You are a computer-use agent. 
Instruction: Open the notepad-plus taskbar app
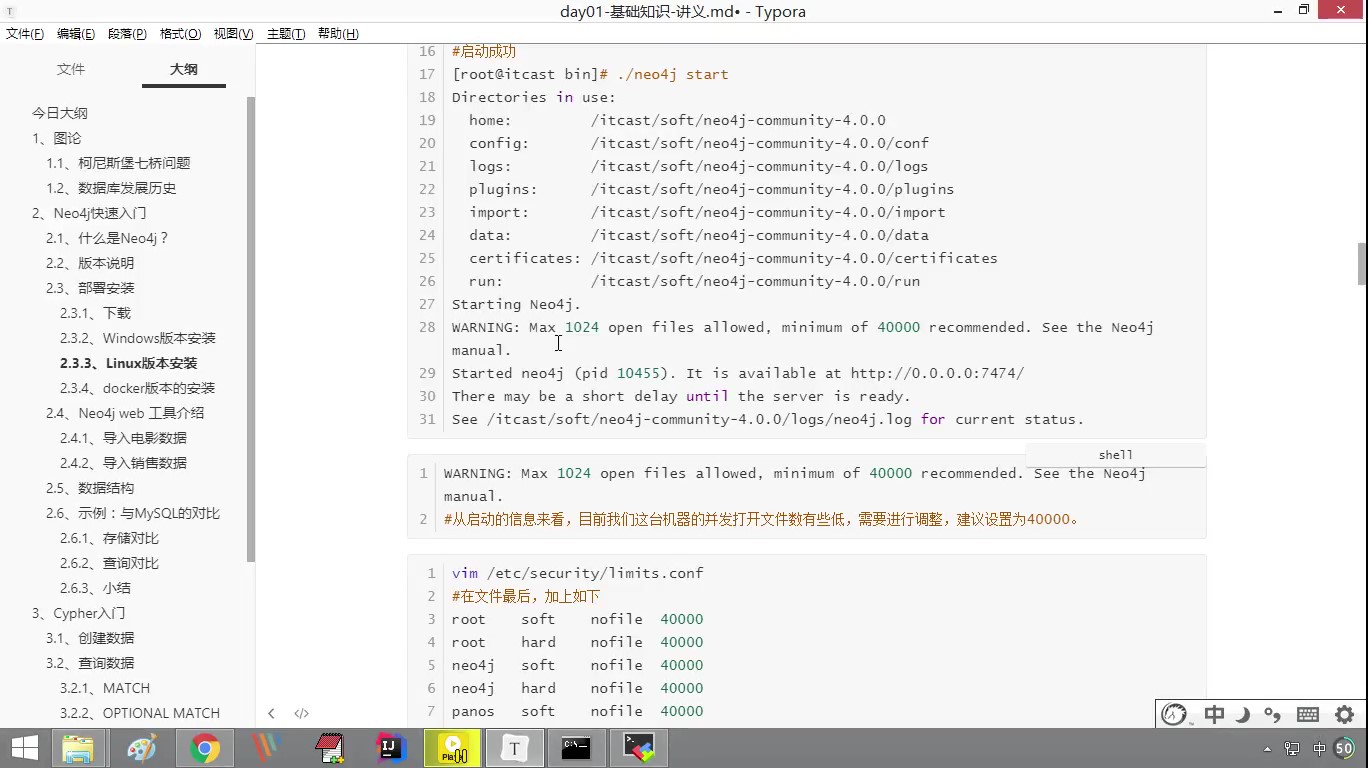328,748
